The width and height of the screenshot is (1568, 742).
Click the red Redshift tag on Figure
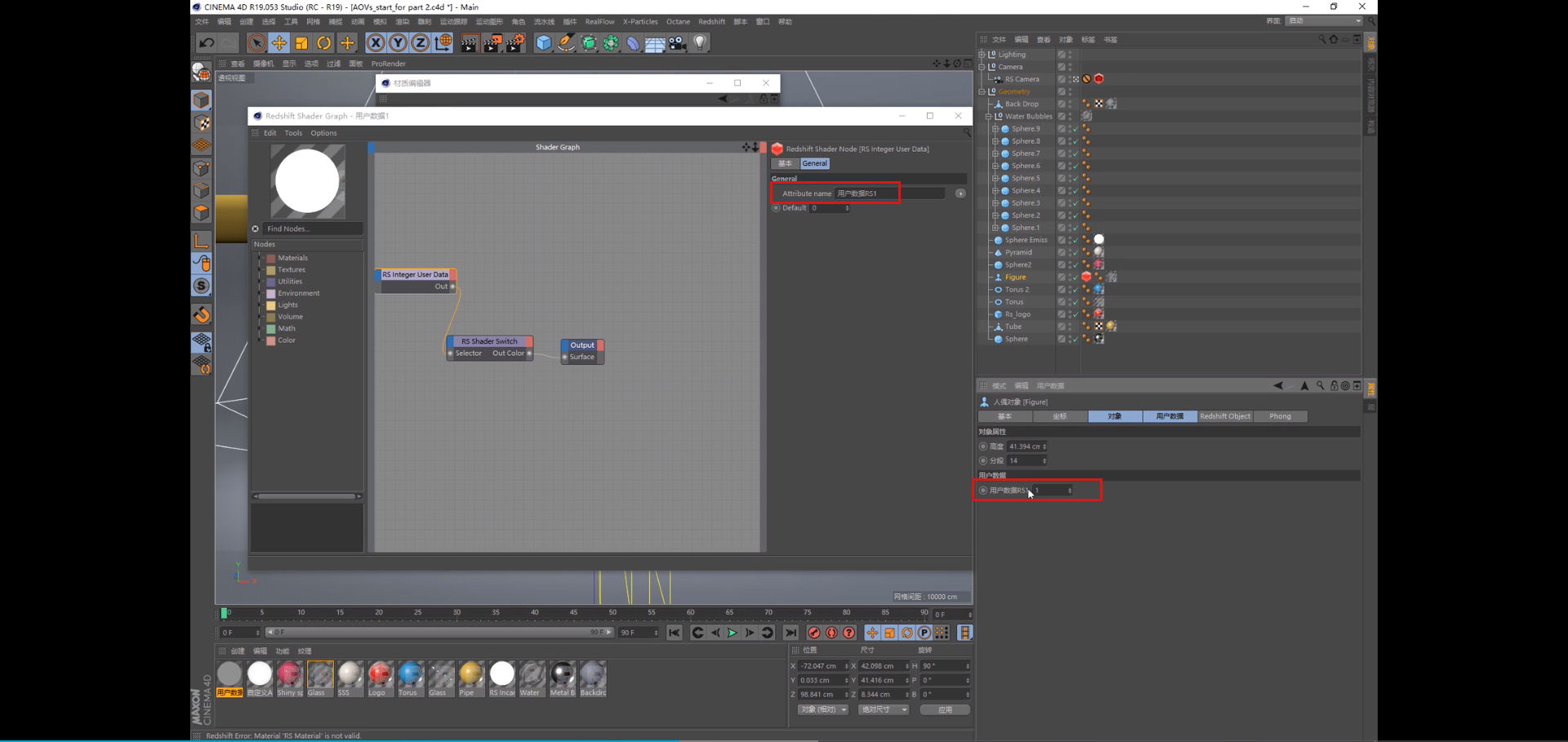[1086, 277]
